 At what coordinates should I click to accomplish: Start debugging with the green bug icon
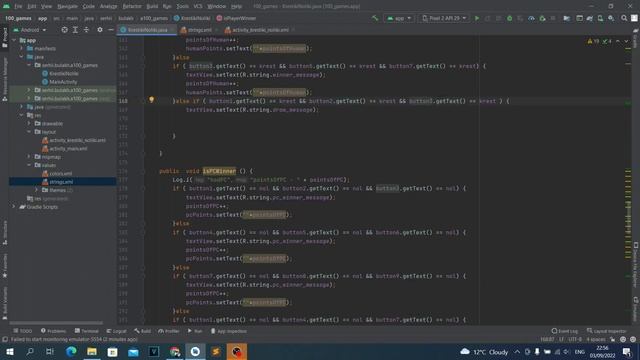(509, 18)
